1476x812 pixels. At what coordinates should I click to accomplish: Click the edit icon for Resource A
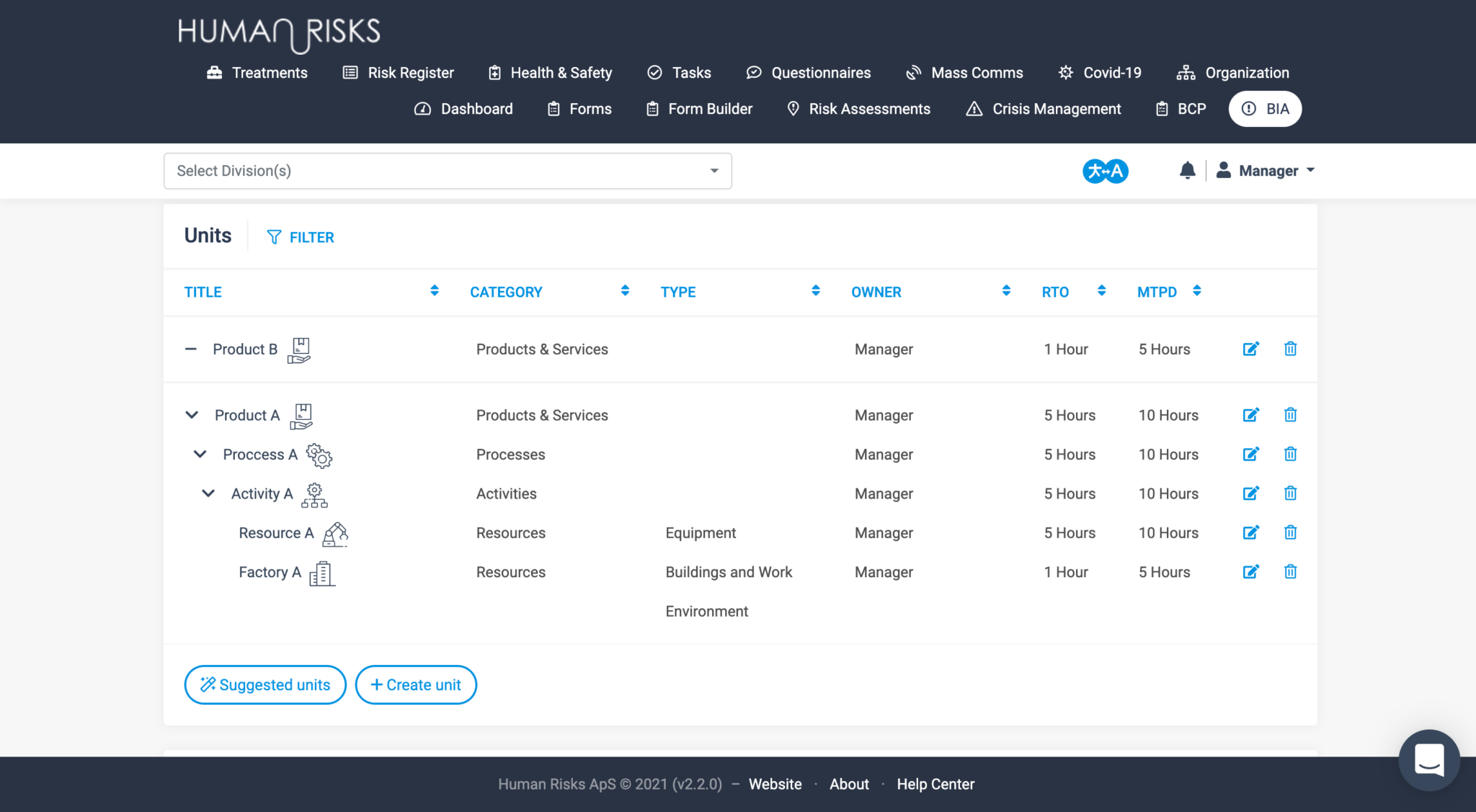click(x=1250, y=532)
